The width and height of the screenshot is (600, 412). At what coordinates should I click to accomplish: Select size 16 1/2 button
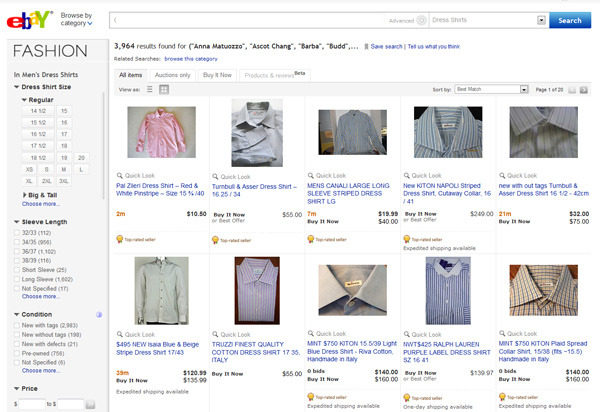pyautogui.click(x=38, y=134)
